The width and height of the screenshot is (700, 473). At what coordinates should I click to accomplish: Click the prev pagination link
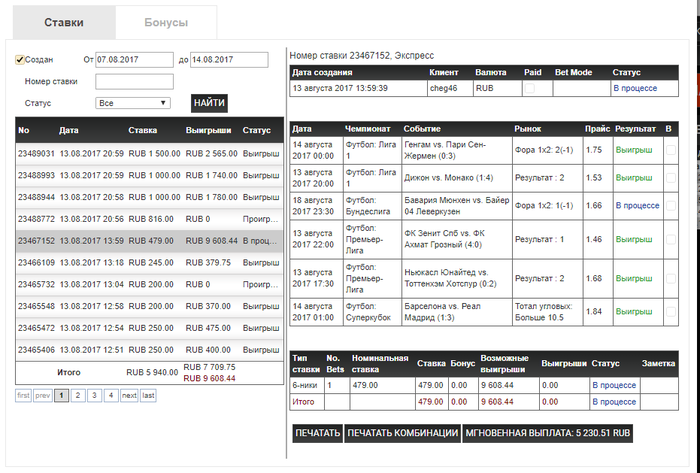(x=43, y=395)
